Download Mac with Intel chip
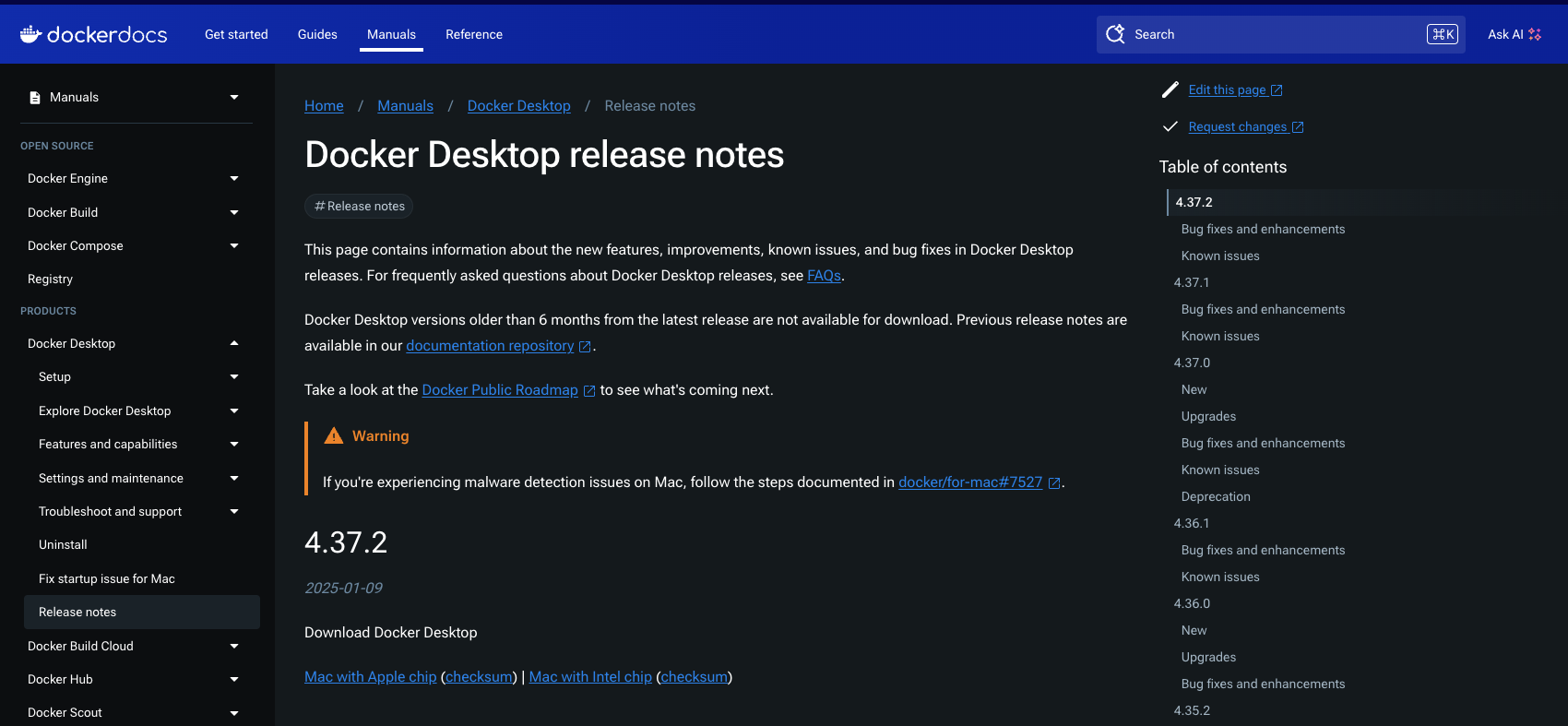1568x726 pixels. click(x=590, y=677)
